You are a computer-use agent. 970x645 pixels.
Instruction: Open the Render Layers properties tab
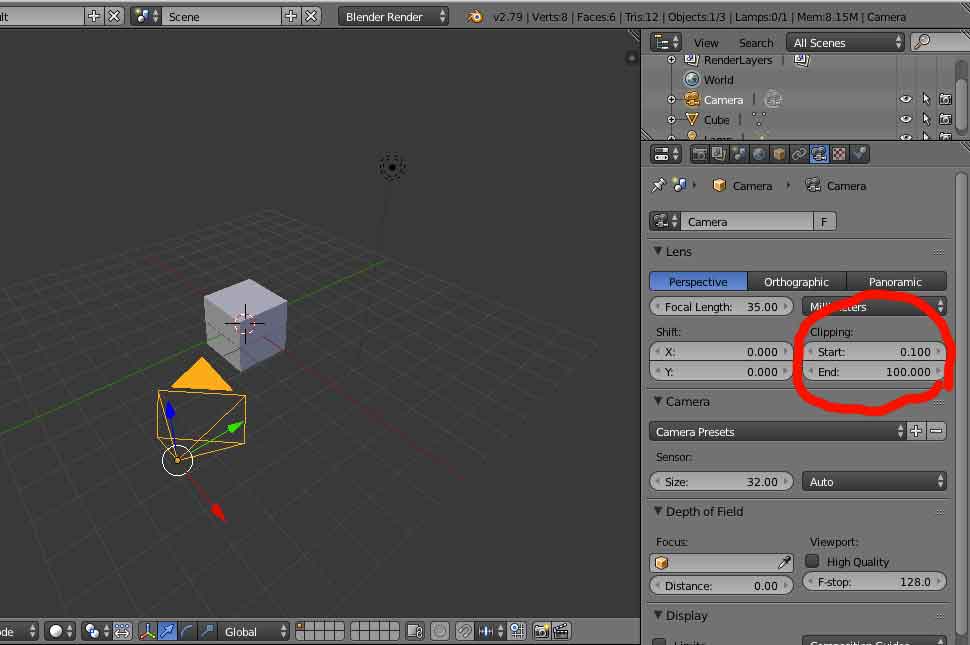[719, 154]
